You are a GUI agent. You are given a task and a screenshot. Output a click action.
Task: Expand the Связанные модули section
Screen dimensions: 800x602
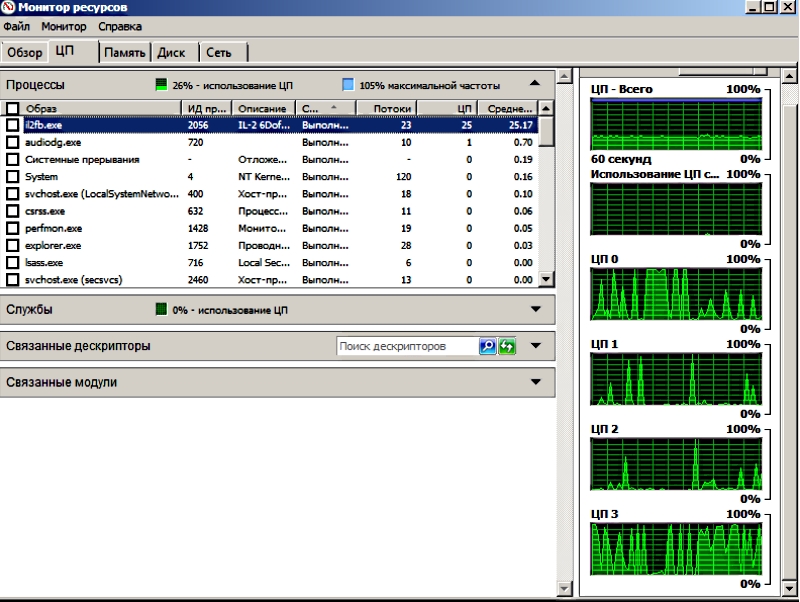(535, 382)
